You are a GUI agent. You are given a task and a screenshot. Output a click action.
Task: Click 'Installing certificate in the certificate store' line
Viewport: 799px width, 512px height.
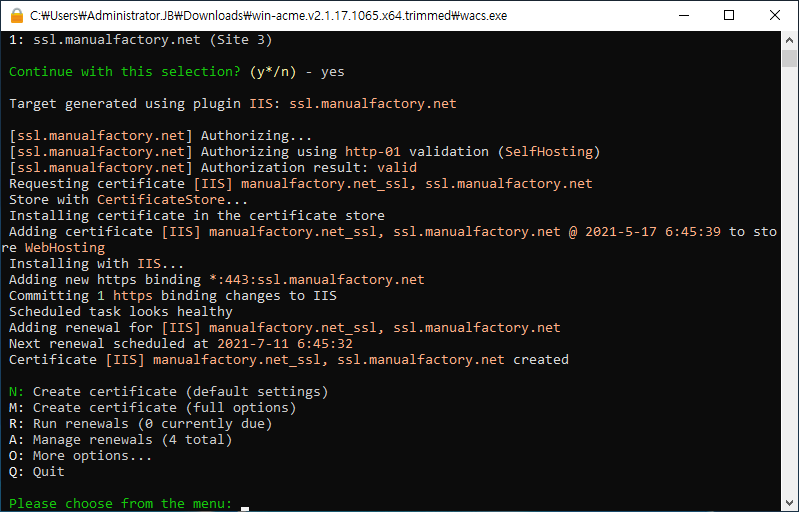click(197, 215)
